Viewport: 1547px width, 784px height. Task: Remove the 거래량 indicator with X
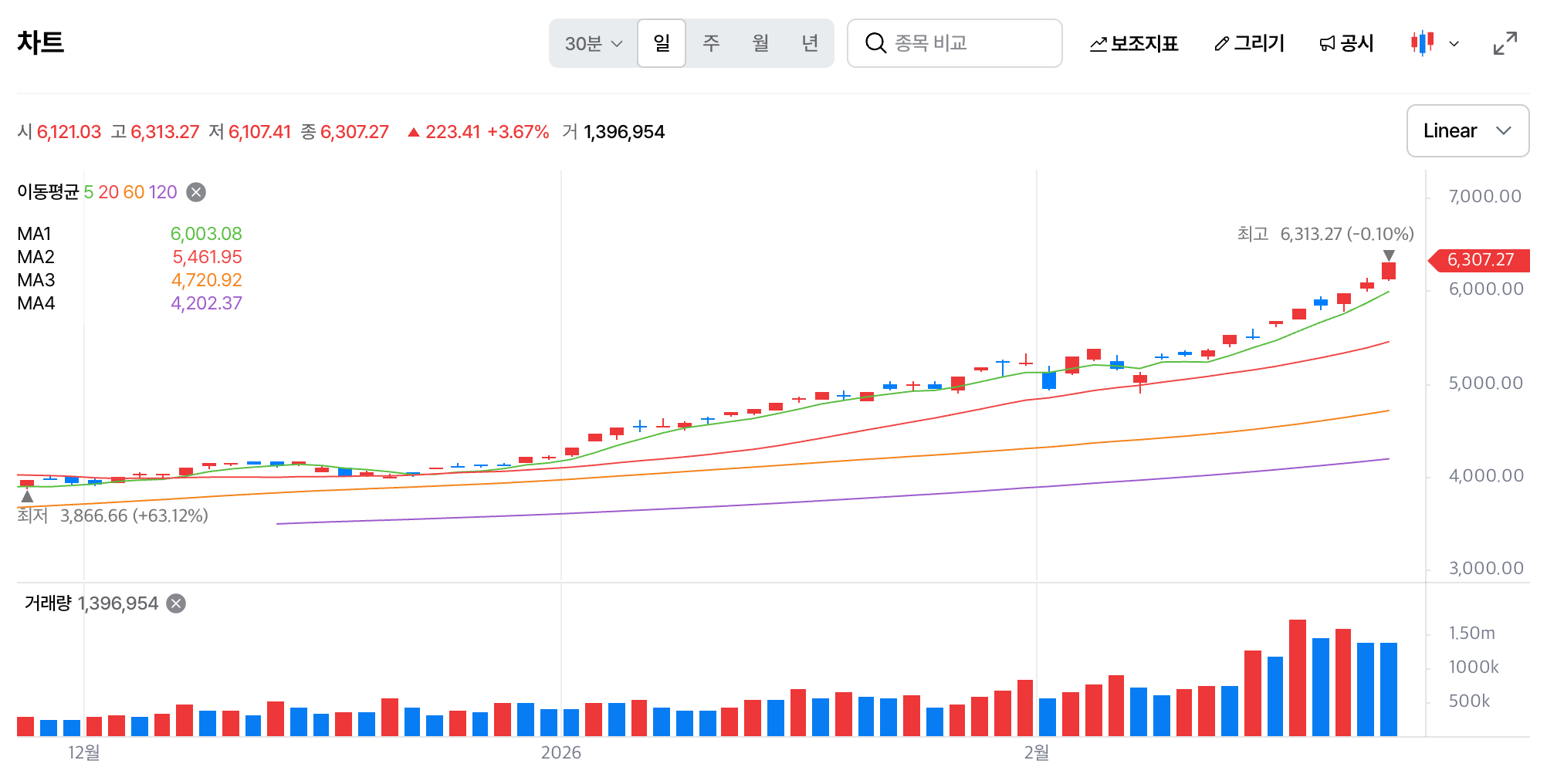coord(176,603)
